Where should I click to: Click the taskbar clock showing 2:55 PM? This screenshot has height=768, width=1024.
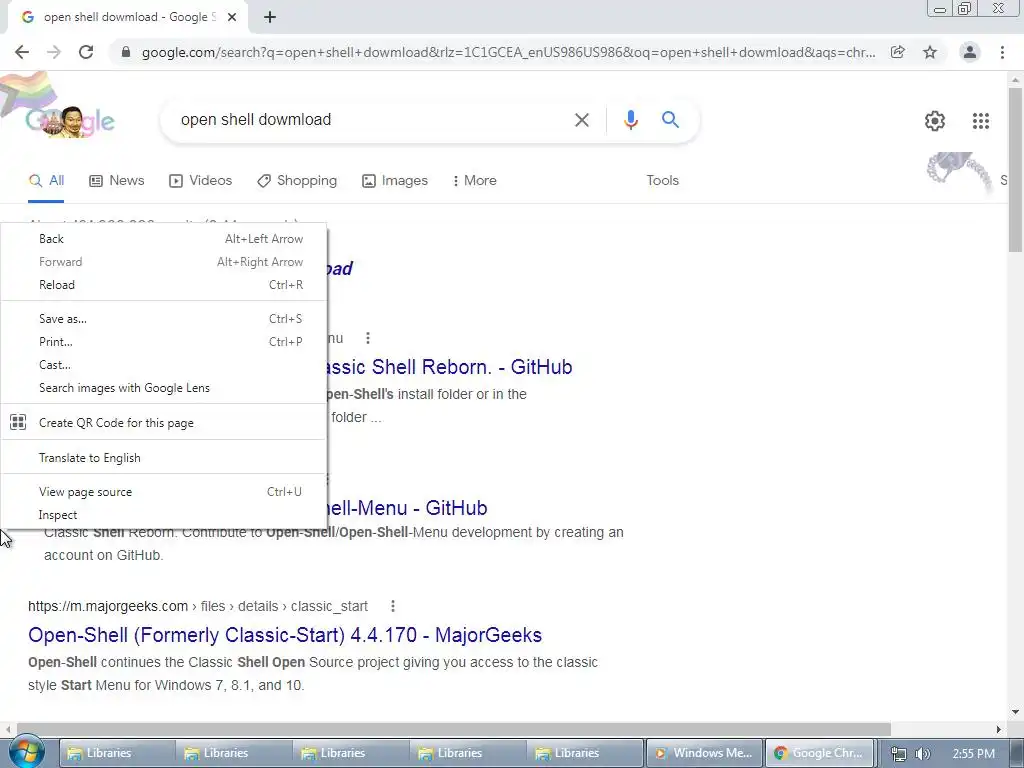pyautogui.click(x=974, y=754)
